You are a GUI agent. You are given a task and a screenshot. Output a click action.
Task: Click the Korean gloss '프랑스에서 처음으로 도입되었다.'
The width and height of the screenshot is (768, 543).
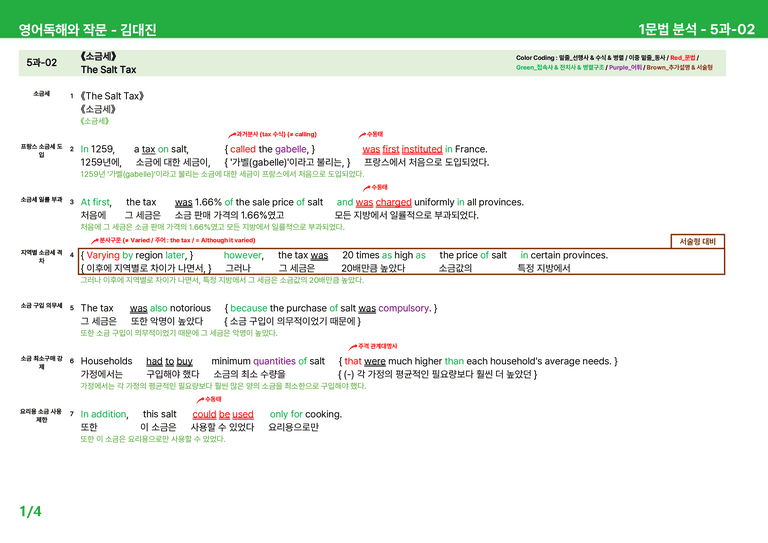pos(426,163)
